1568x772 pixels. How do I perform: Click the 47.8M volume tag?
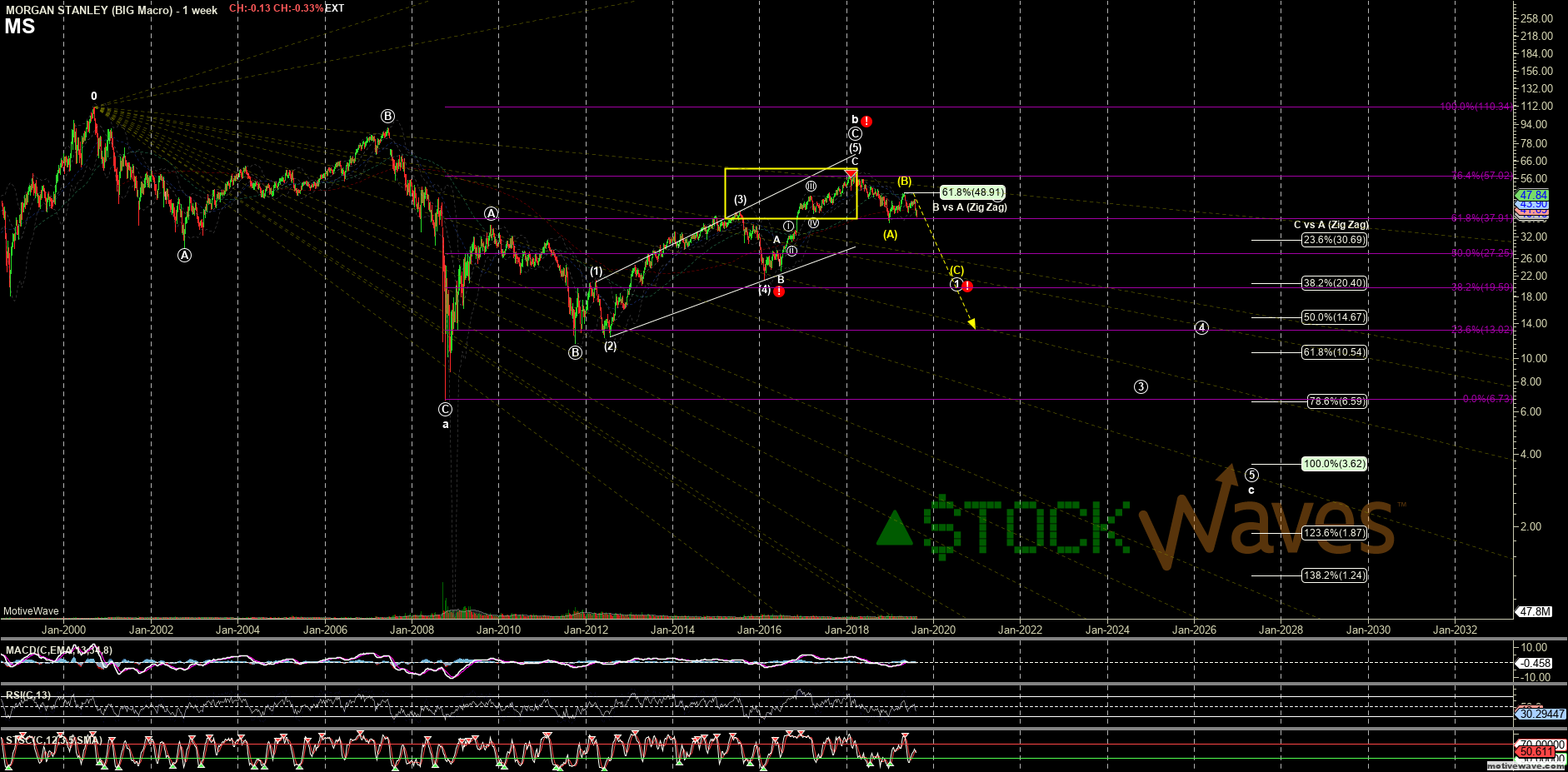click(x=1535, y=611)
